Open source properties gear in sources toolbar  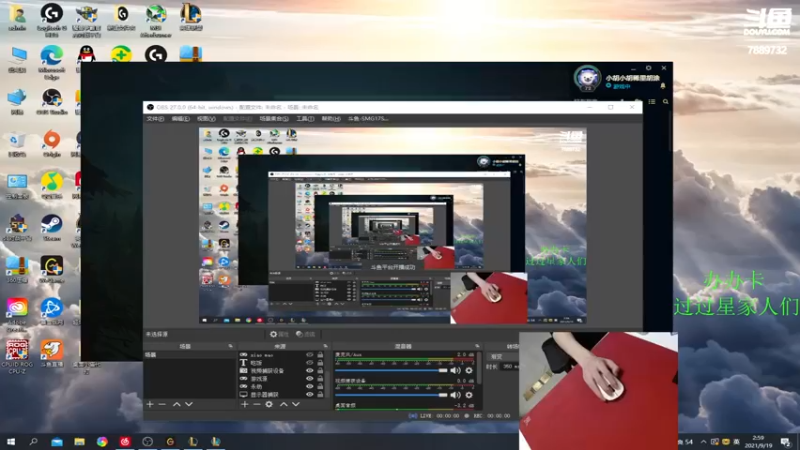point(269,404)
